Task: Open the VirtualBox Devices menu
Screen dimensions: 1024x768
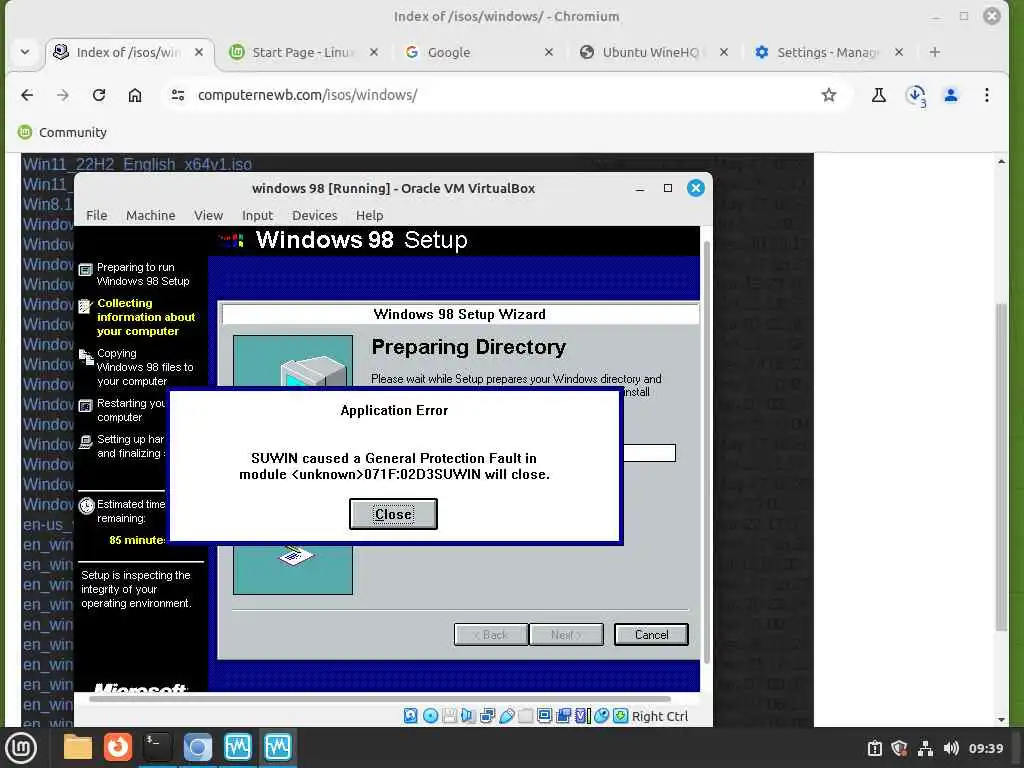Action: (x=315, y=215)
